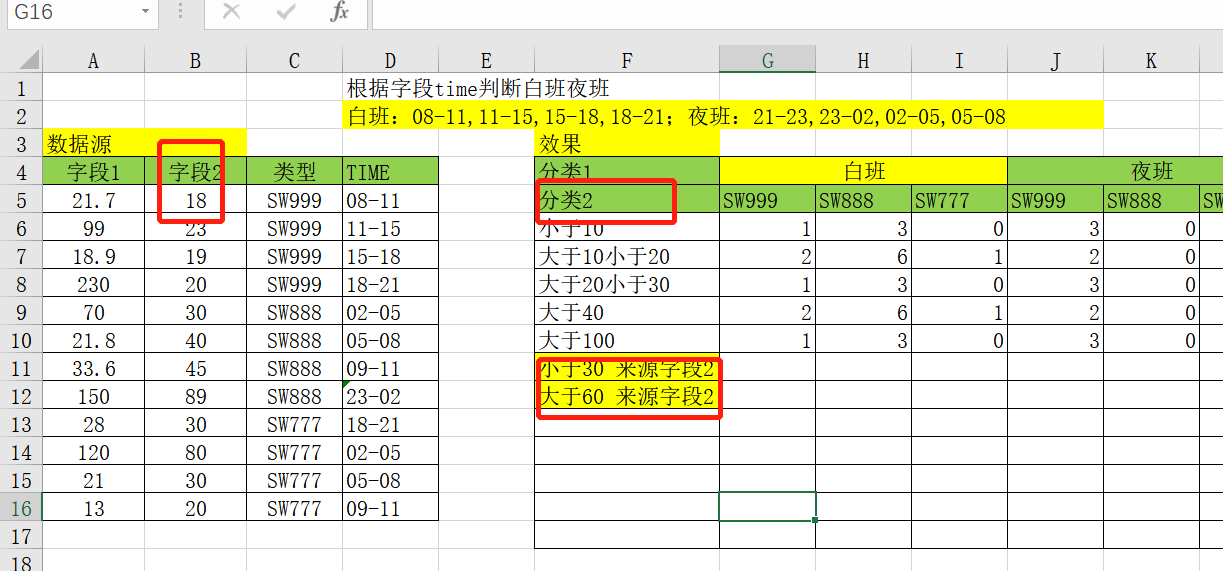Click the 23-02 TIME cell
The height and width of the screenshot is (571, 1223).
[x=390, y=396]
